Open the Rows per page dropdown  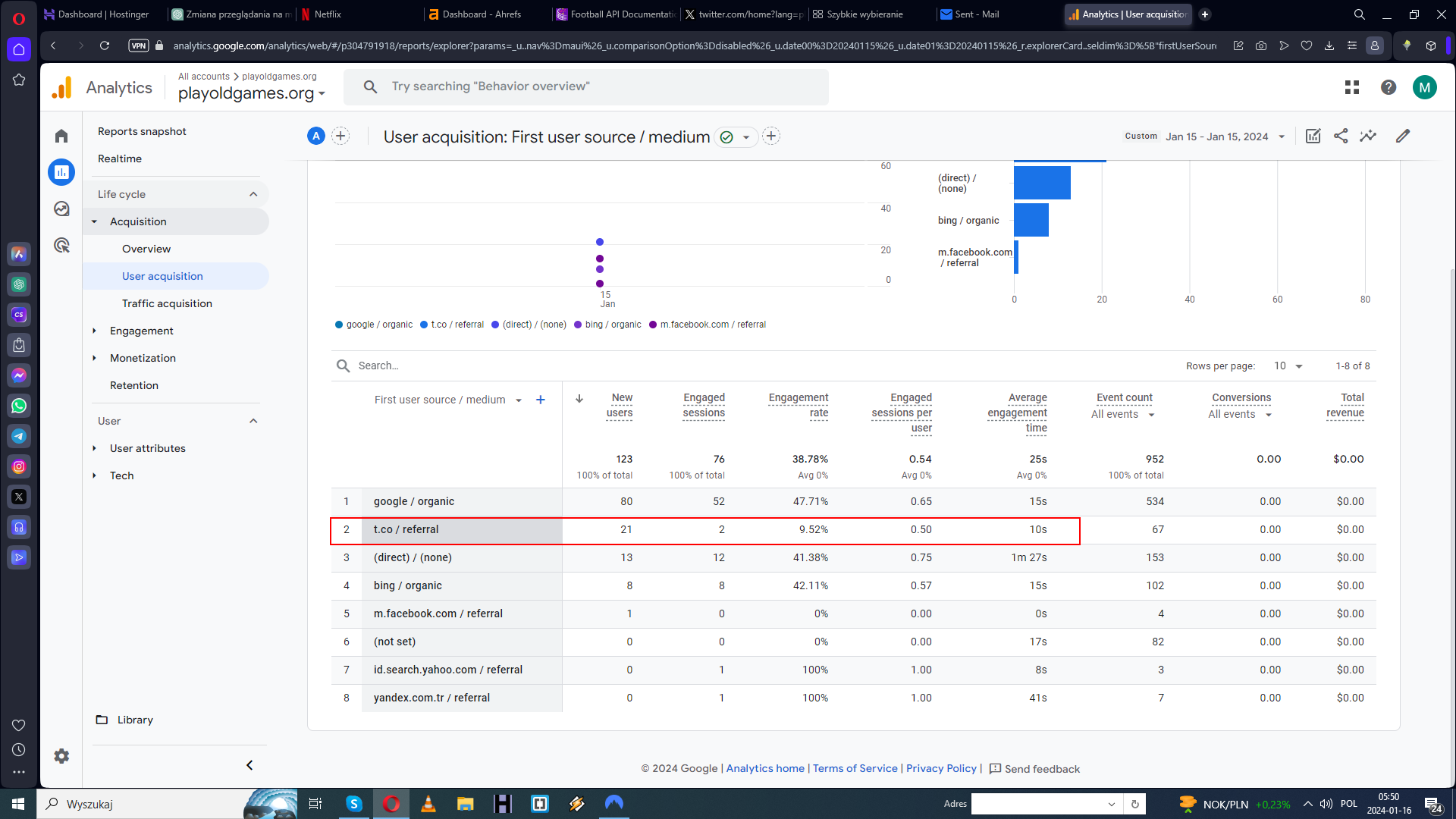pyautogui.click(x=1288, y=366)
